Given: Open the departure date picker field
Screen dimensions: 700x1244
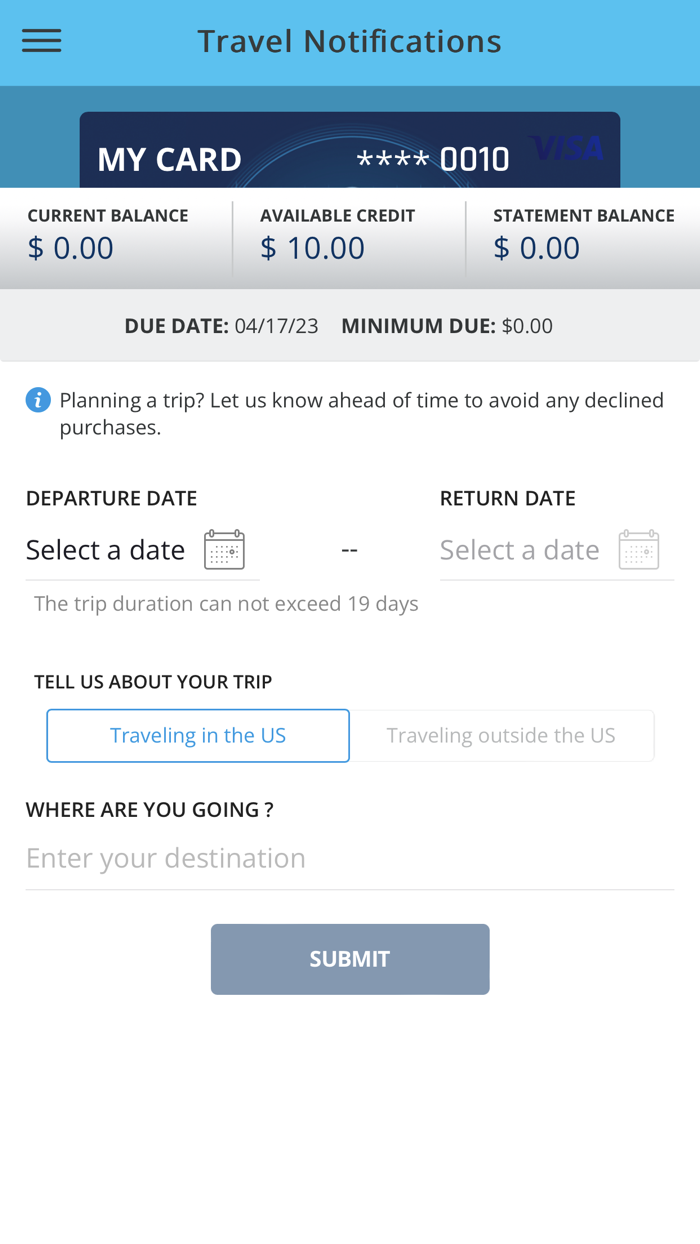Looking at the screenshot, I should pyautogui.click(x=106, y=550).
